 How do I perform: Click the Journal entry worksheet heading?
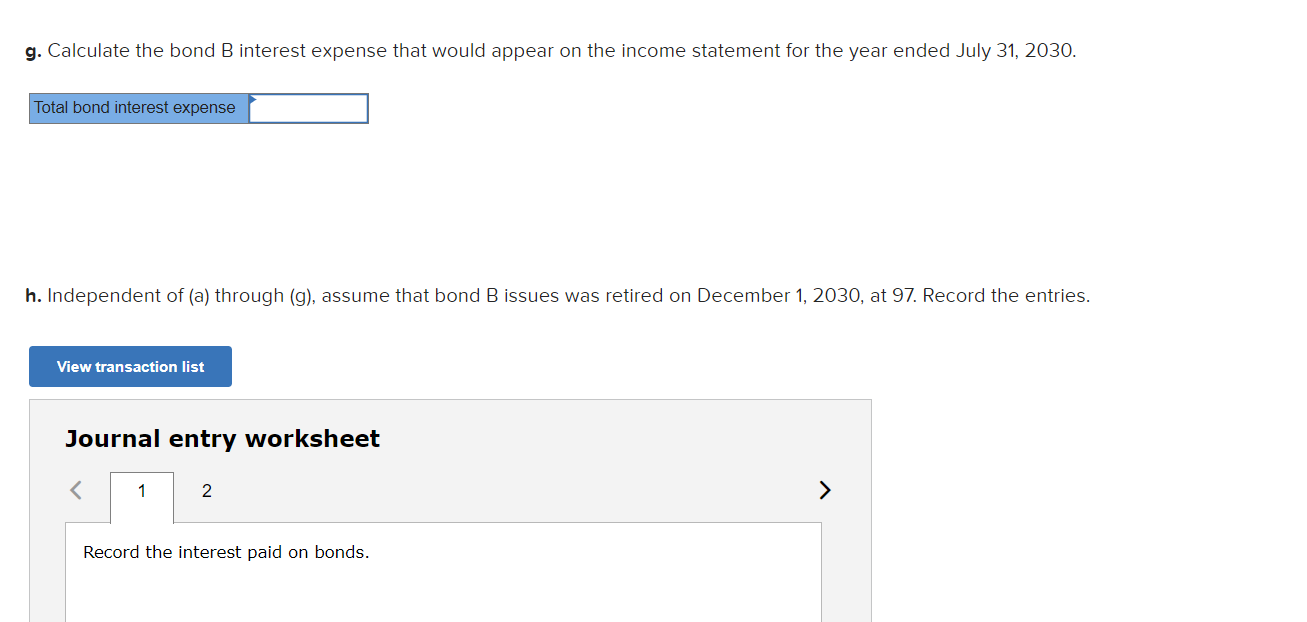pyautogui.click(x=222, y=438)
